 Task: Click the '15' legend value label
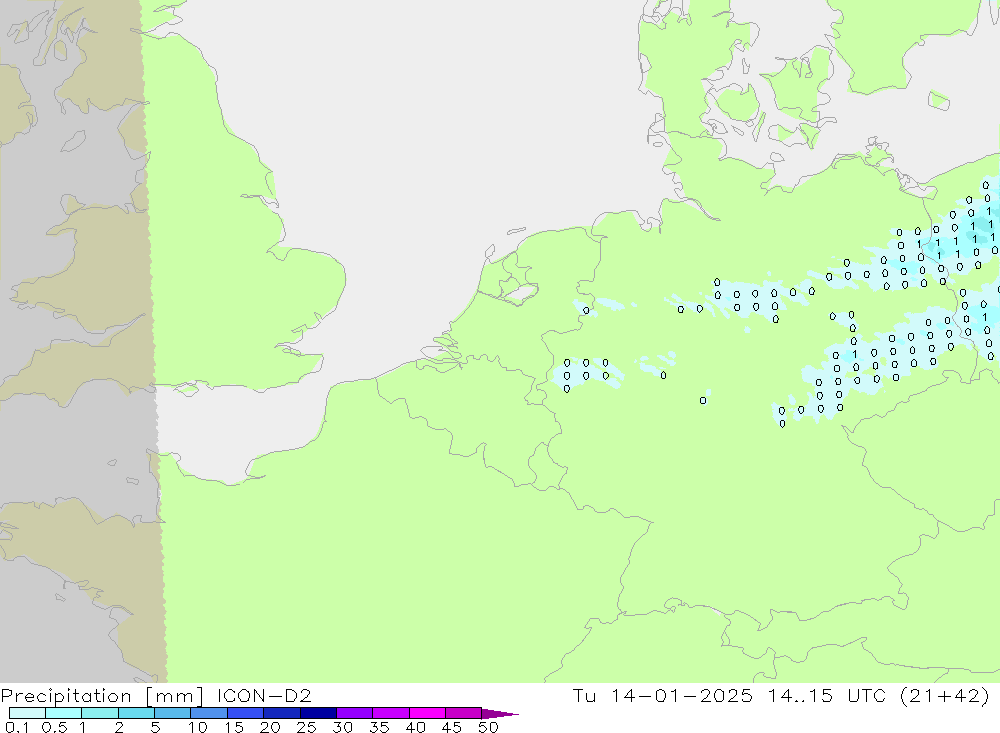coord(234,727)
